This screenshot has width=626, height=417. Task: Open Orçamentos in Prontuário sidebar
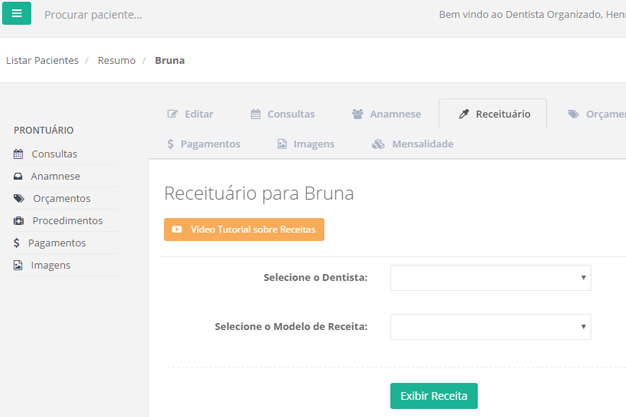tap(62, 199)
